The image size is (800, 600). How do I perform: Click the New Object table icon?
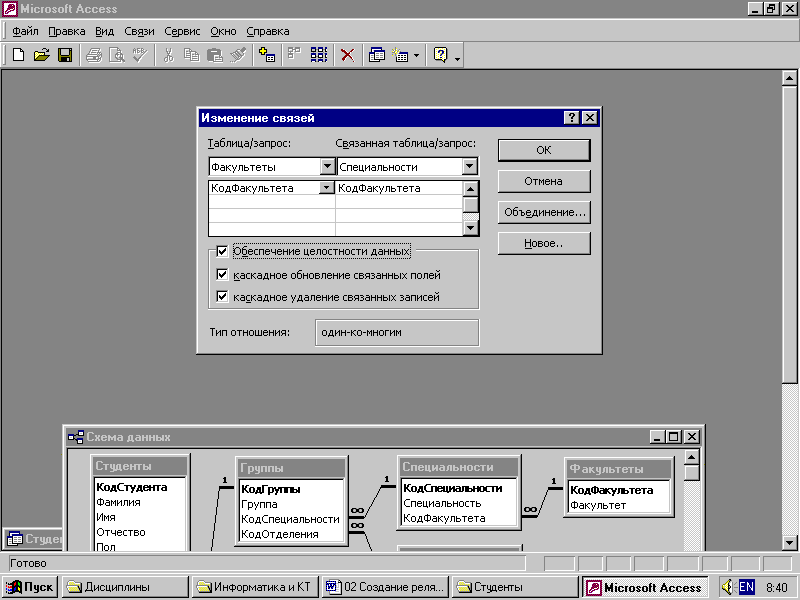[x=401, y=55]
